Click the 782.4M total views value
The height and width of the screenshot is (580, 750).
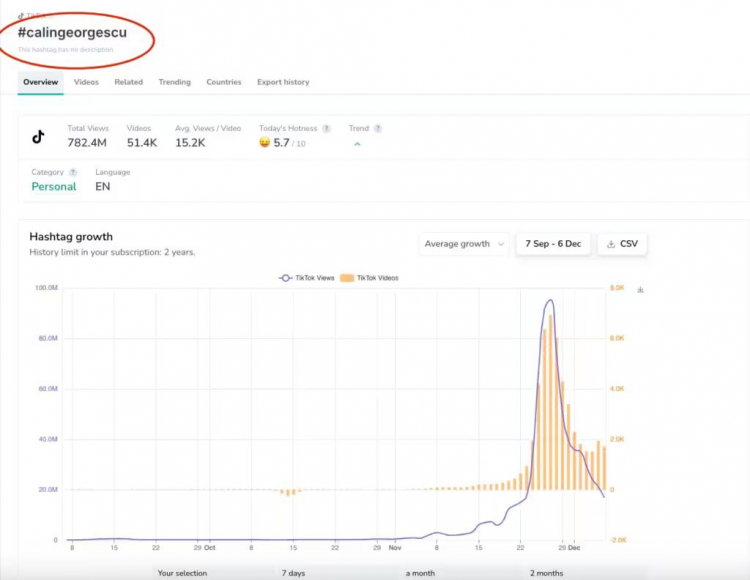[x=87, y=142]
